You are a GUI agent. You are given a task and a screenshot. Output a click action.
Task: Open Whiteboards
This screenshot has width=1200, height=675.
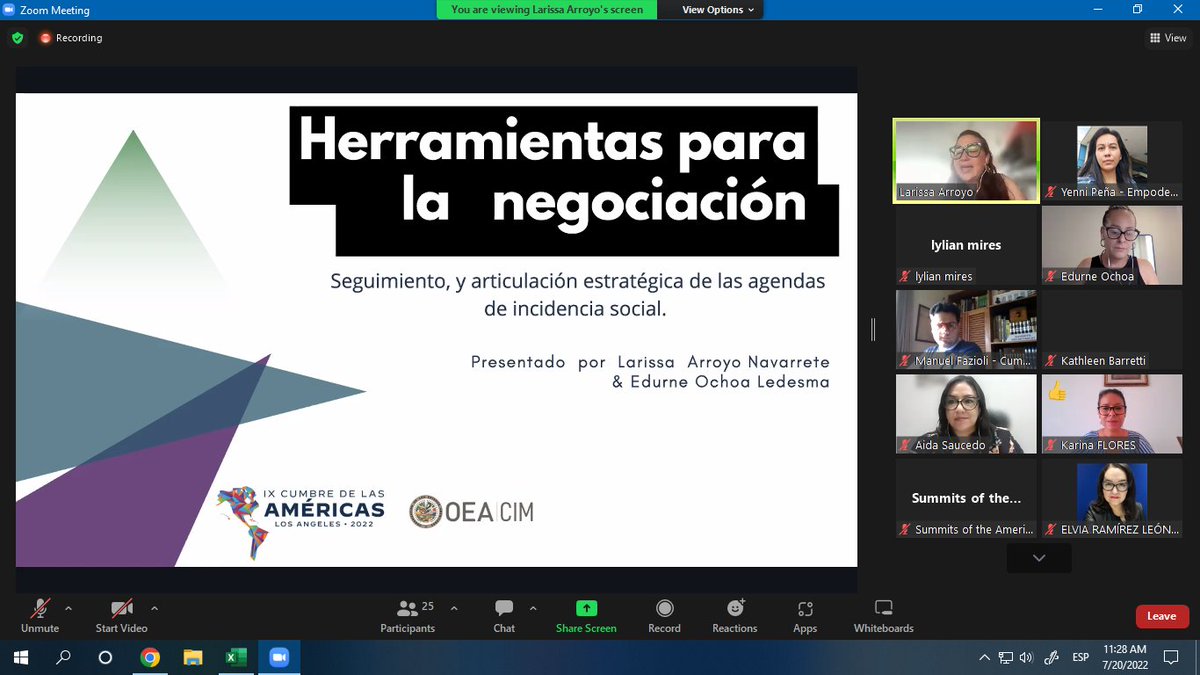point(883,615)
